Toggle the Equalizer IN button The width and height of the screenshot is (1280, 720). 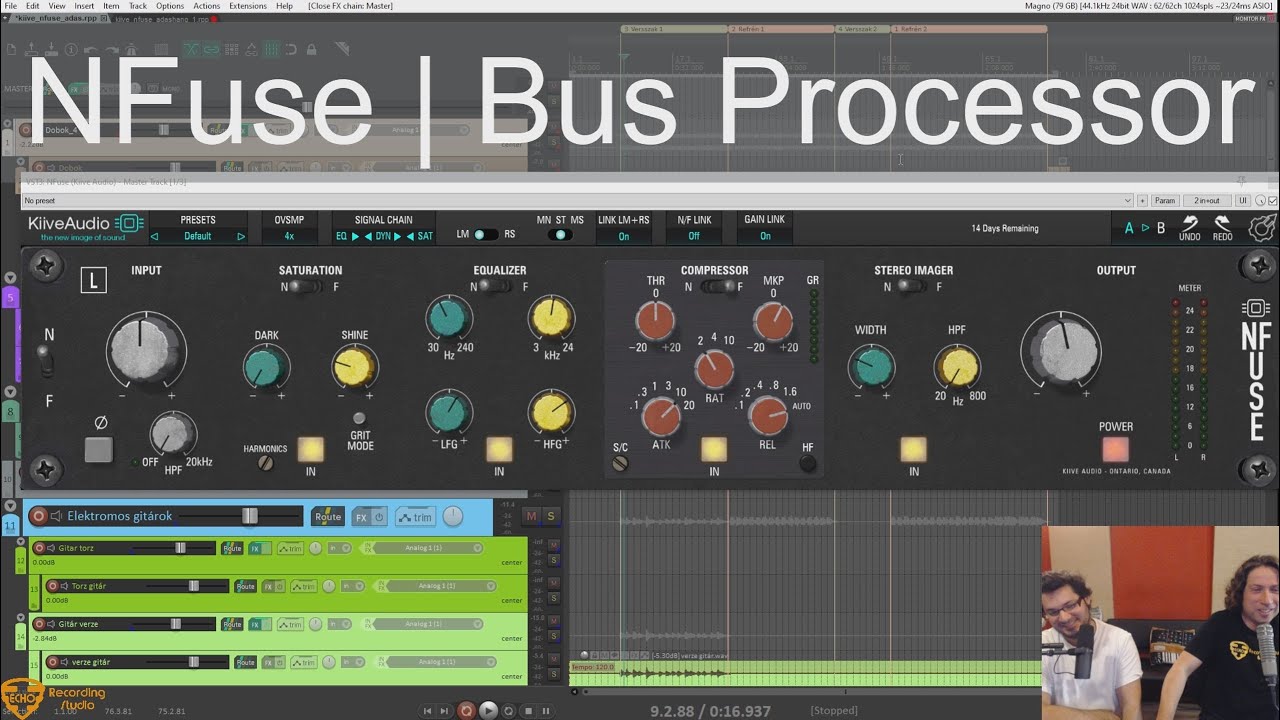click(499, 449)
